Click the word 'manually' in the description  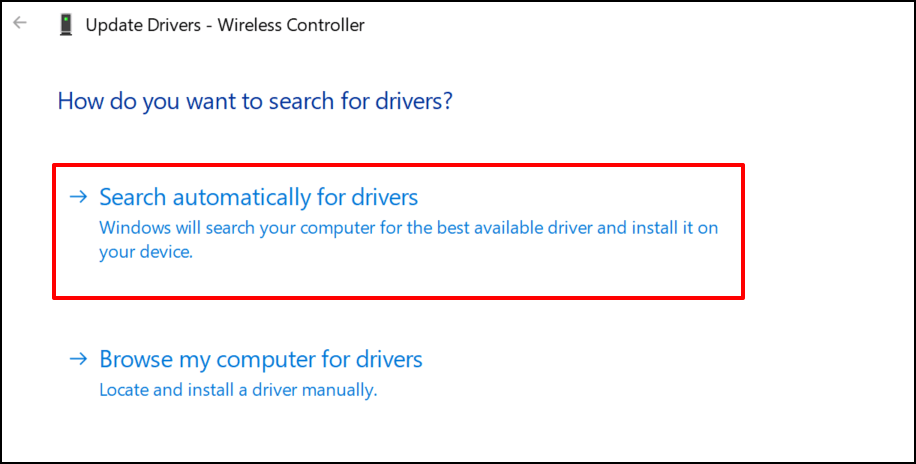[343, 390]
